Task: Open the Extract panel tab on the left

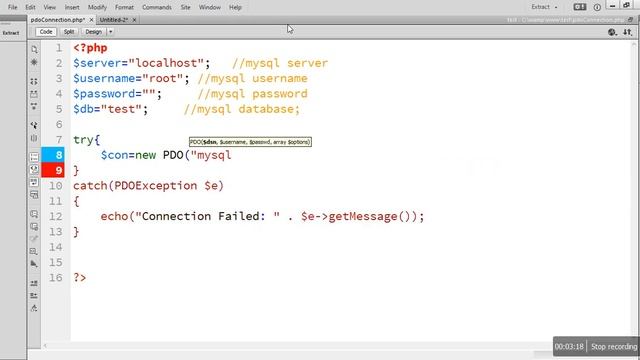Action: (x=11, y=33)
